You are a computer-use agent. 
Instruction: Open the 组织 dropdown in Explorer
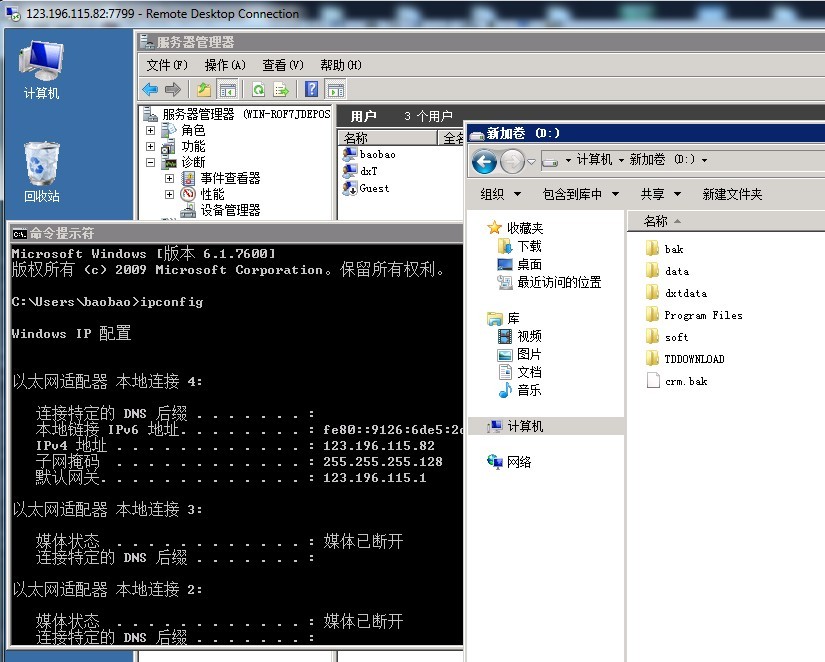coord(500,194)
